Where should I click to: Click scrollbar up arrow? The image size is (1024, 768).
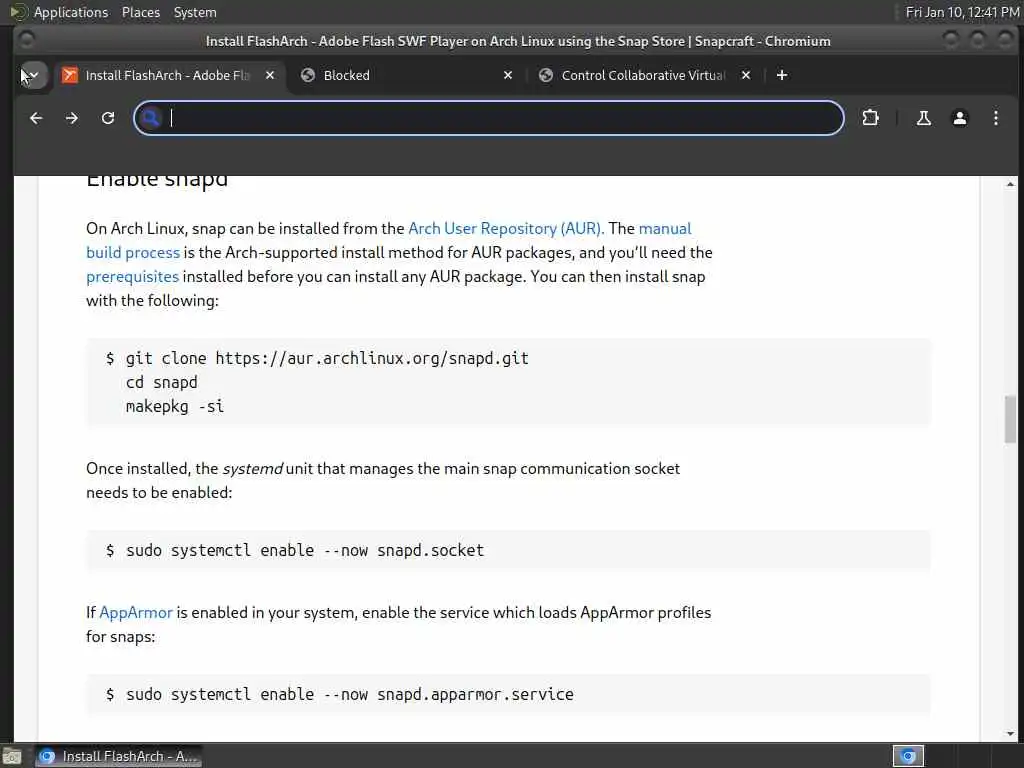1010,184
